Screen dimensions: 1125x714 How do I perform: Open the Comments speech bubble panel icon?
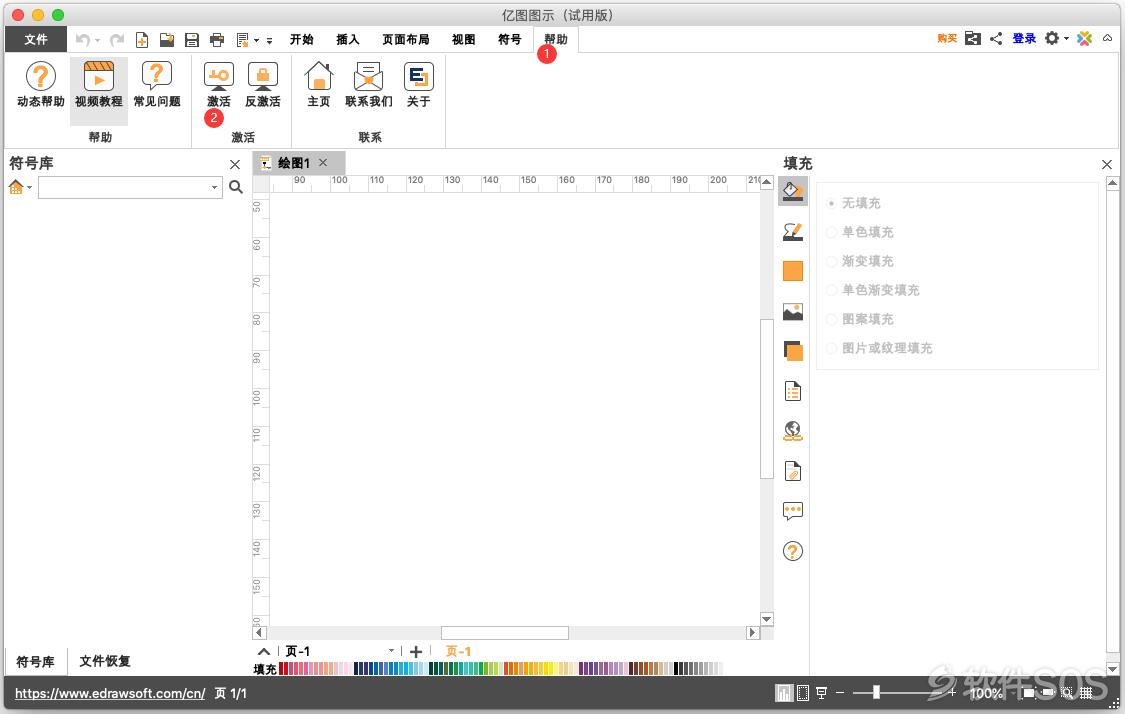[x=793, y=511]
